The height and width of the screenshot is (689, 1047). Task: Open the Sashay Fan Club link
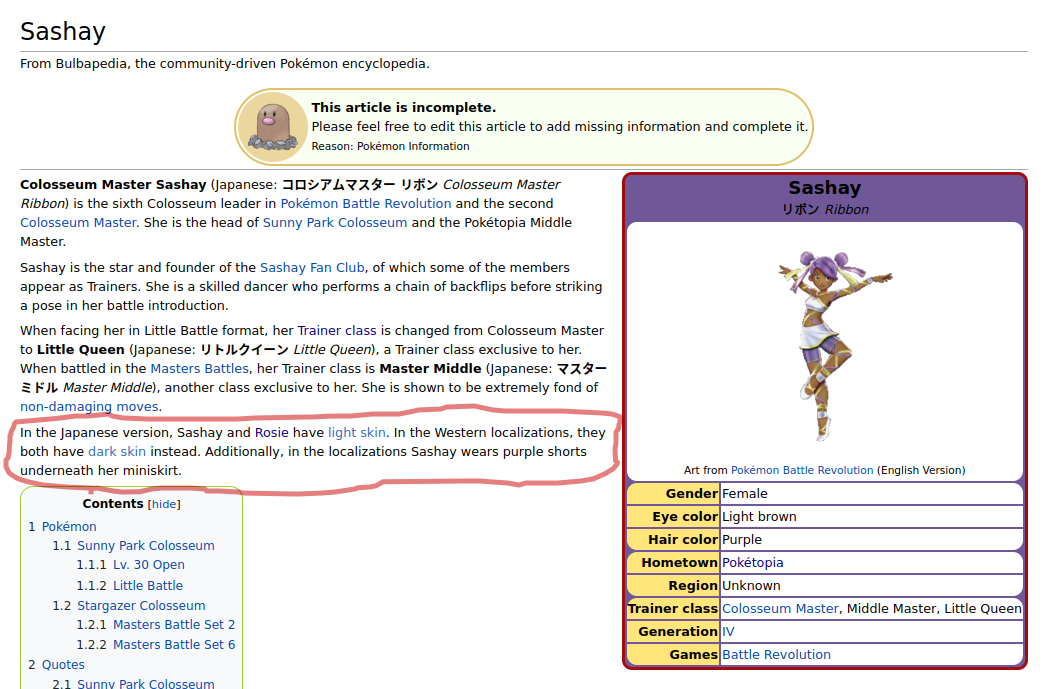pos(312,268)
